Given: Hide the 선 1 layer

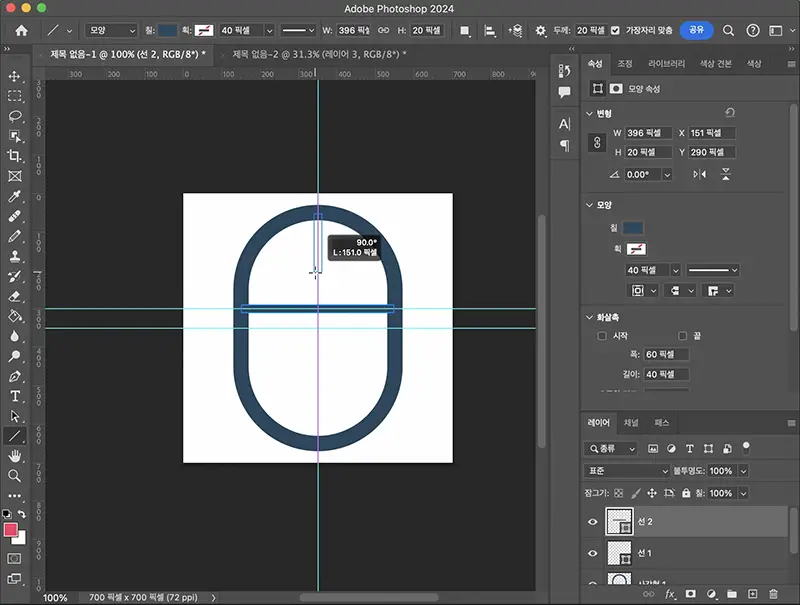Looking at the screenshot, I should coord(592,553).
